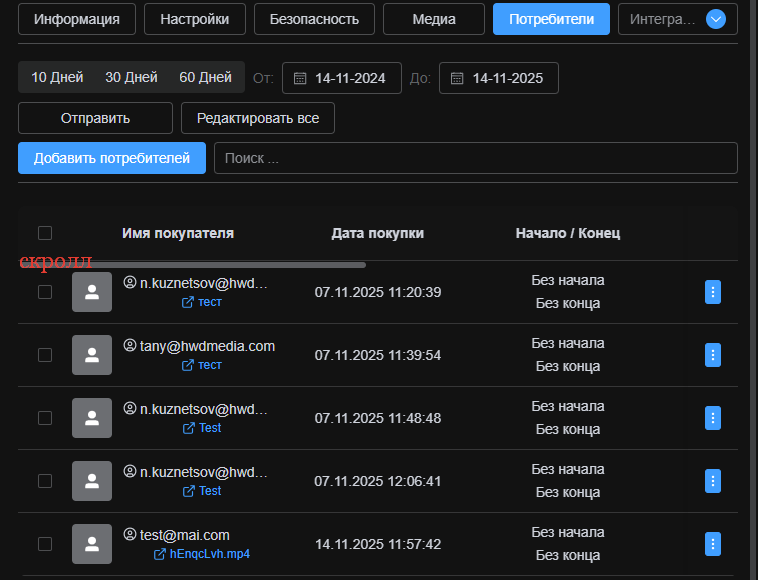This screenshot has height=580, width=758.
Task: Click the date 07.11.2025 11:20:39
Action: [378, 292]
